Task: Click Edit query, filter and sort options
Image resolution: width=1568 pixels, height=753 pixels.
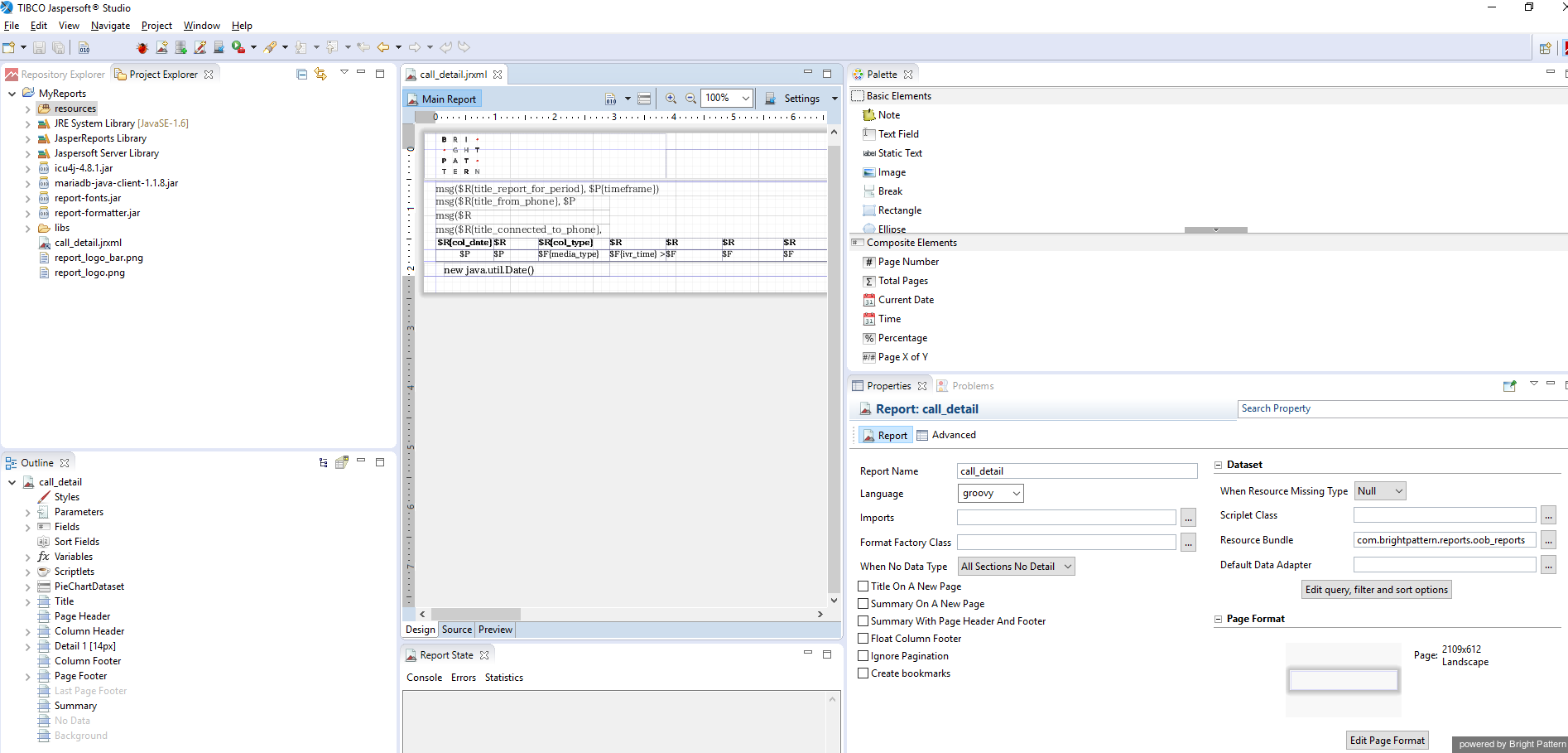Action: coord(1377,590)
